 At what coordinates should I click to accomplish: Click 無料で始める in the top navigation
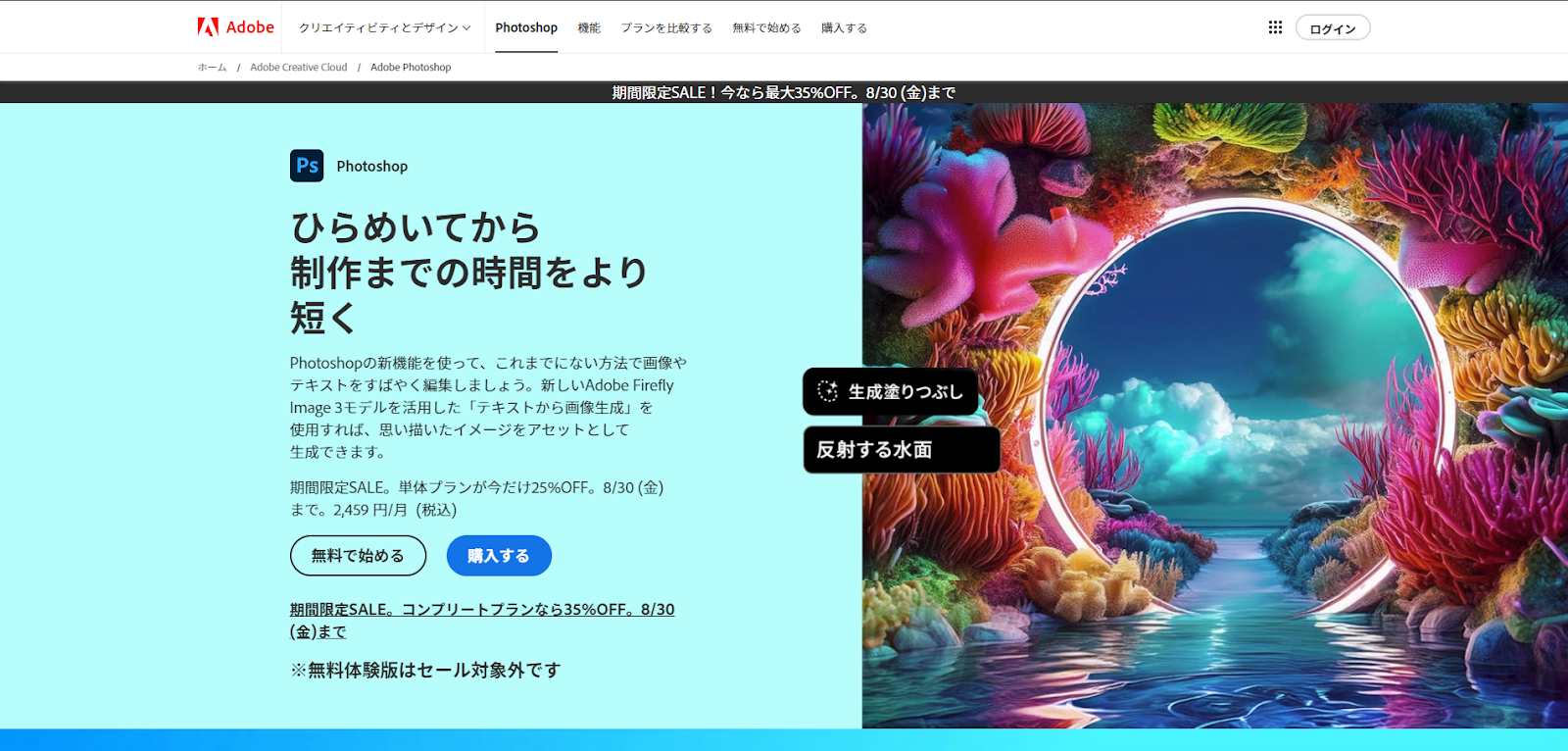tap(766, 27)
